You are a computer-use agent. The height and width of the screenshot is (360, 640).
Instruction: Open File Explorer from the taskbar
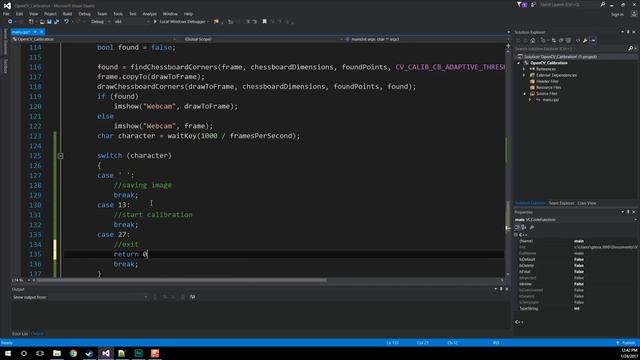click(57, 353)
